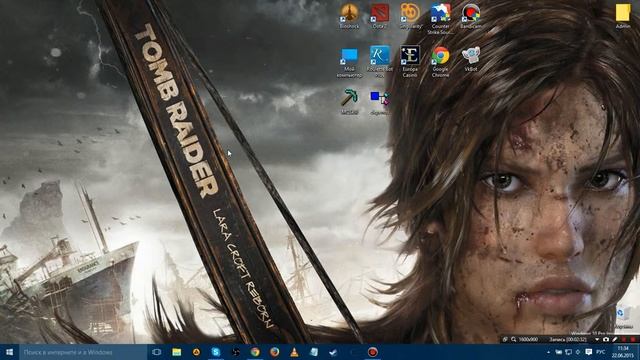Click the 1600x900 resolution label
Viewport: 640px width, 360px height.
(x=528, y=339)
